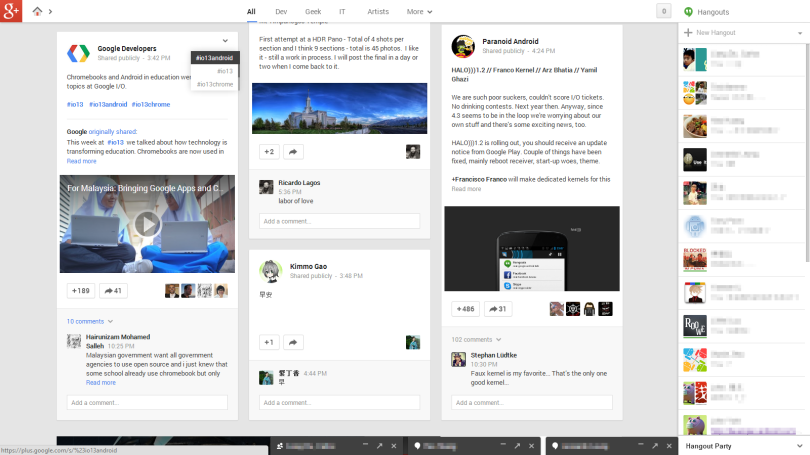Follow the #io13chrome hashtag link in post
This screenshot has height=455, width=810.
tap(151, 104)
